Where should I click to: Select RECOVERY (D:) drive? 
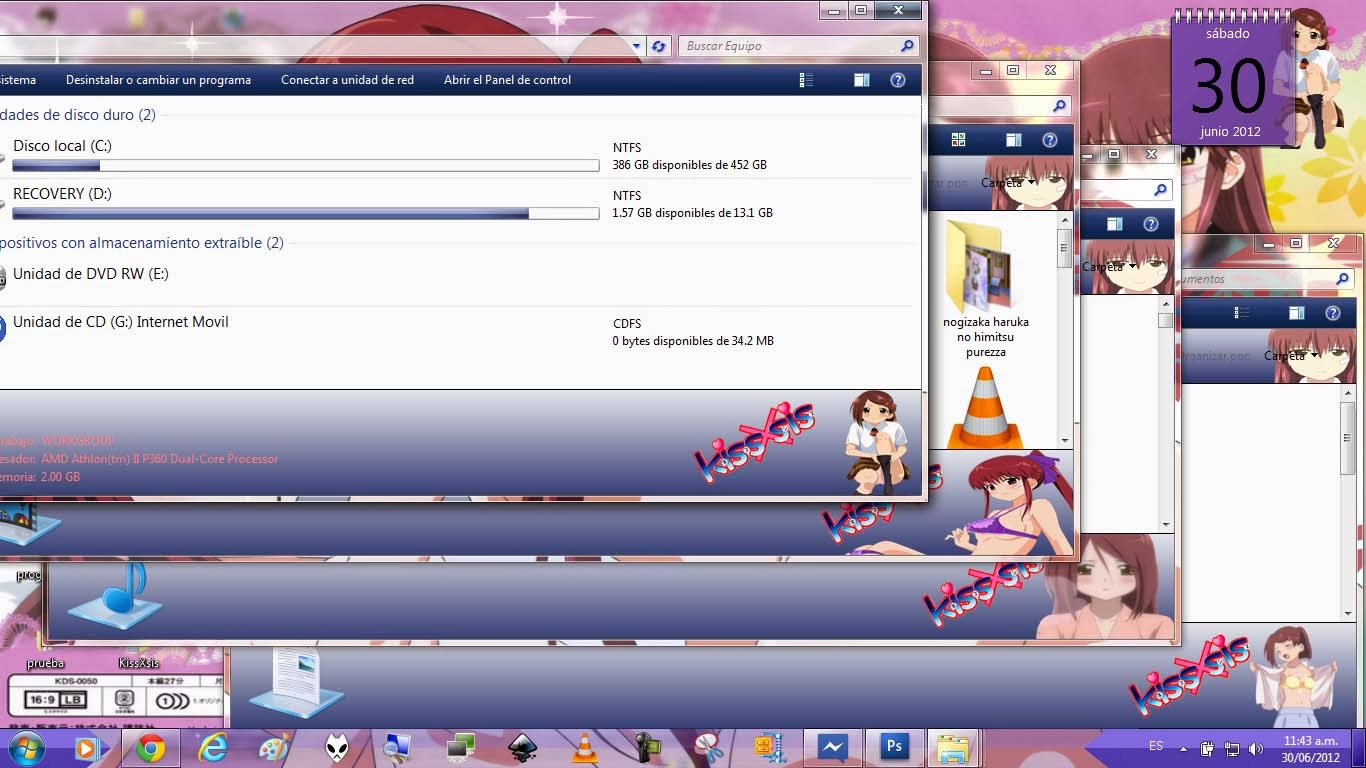[62, 194]
